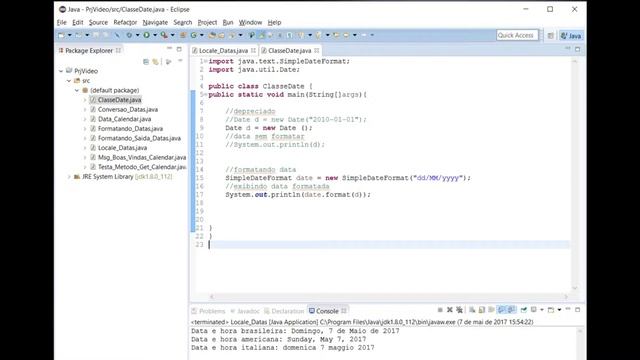Open the Source menu

click(x=98, y=22)
